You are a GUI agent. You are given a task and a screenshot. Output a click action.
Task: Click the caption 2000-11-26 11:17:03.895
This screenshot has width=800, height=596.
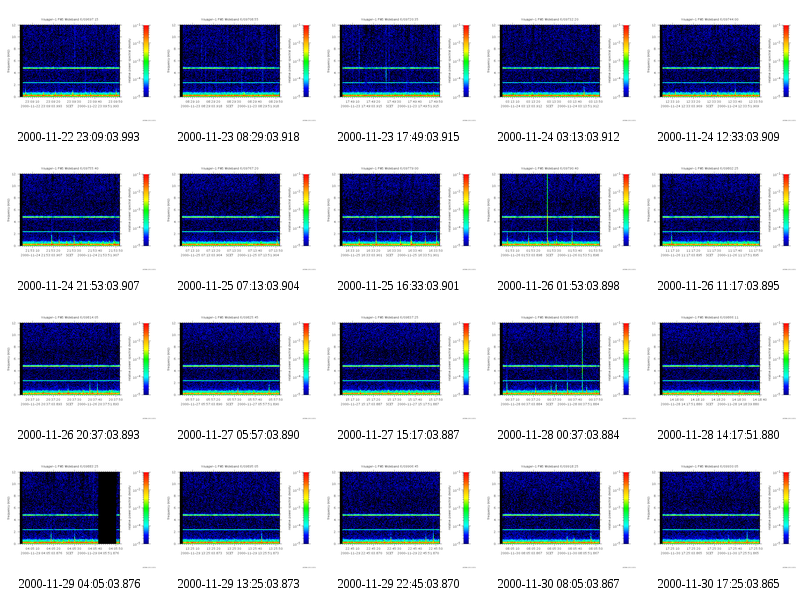[x=718, y=286]
